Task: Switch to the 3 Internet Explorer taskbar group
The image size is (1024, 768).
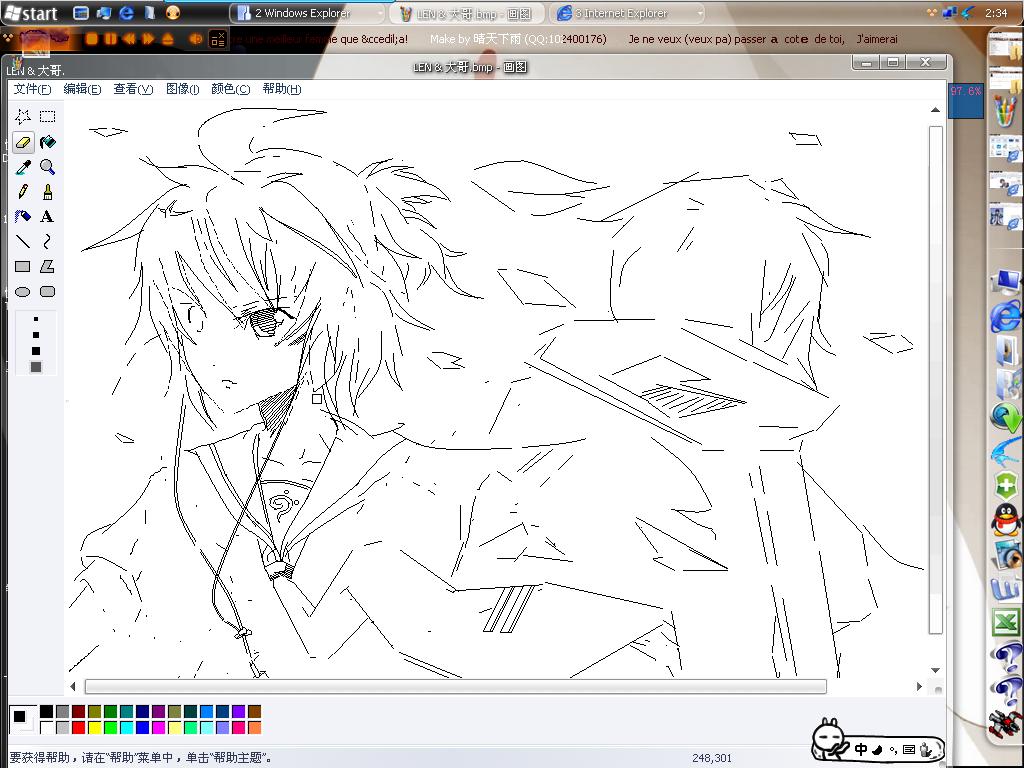Action: pos(628,13)
